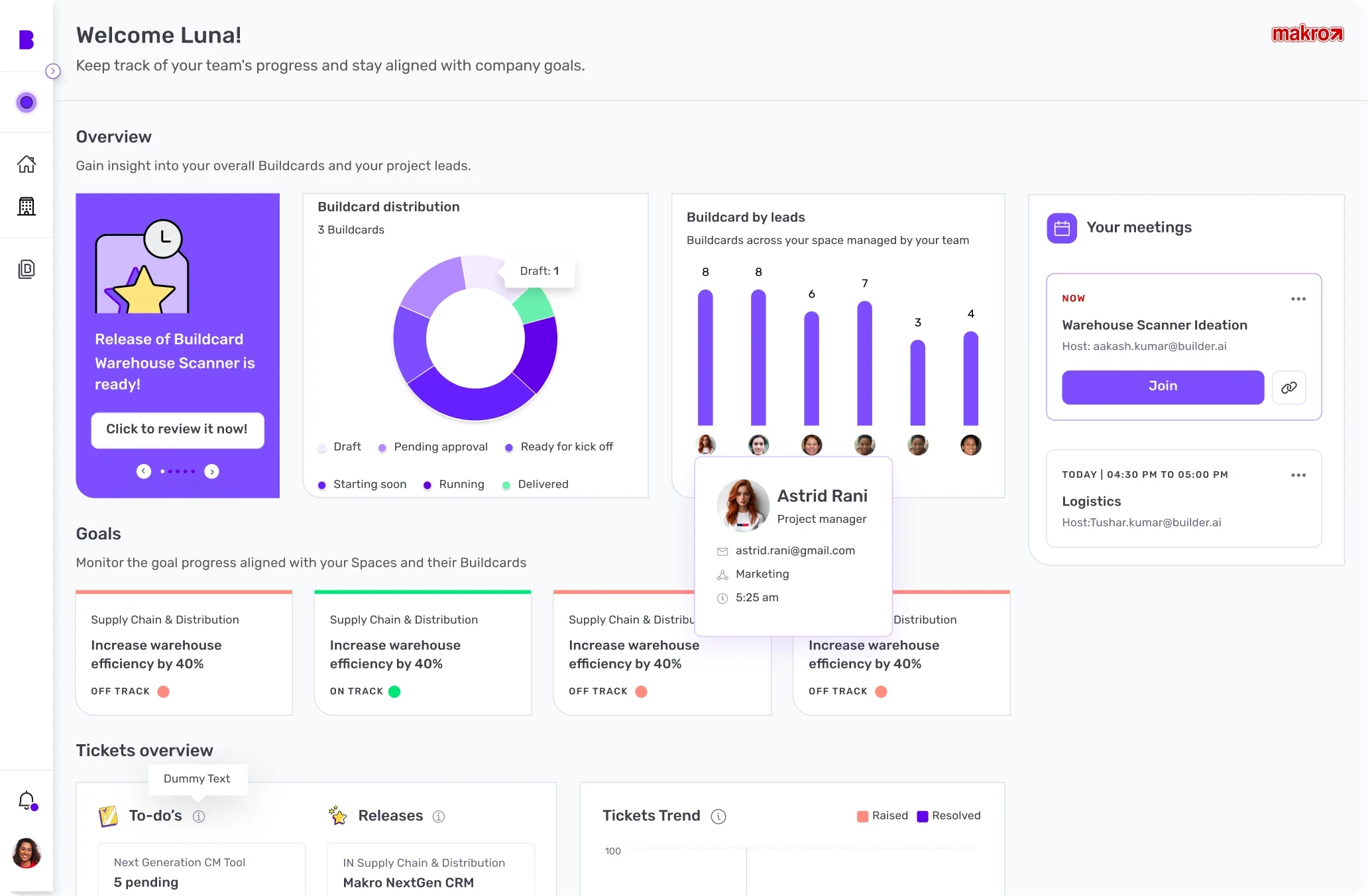This screenshot has height=896, width=1368.
Task: Click the 'Click to review it now!' button
Action: click(x=177, y=429)
